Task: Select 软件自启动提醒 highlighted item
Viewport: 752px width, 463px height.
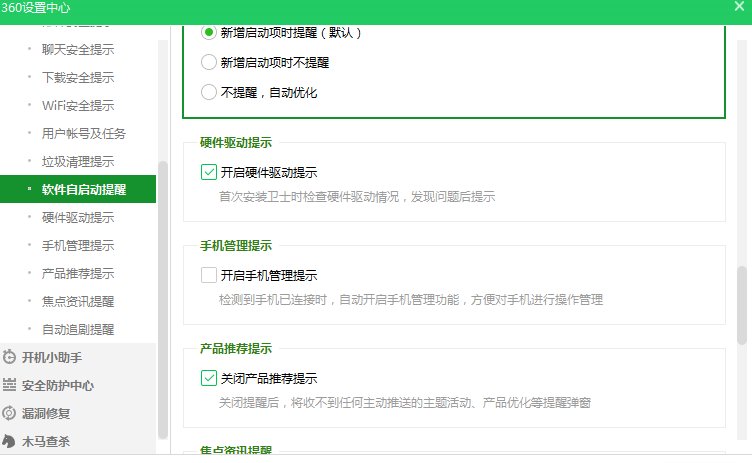Action: click(x=78, y=189)
